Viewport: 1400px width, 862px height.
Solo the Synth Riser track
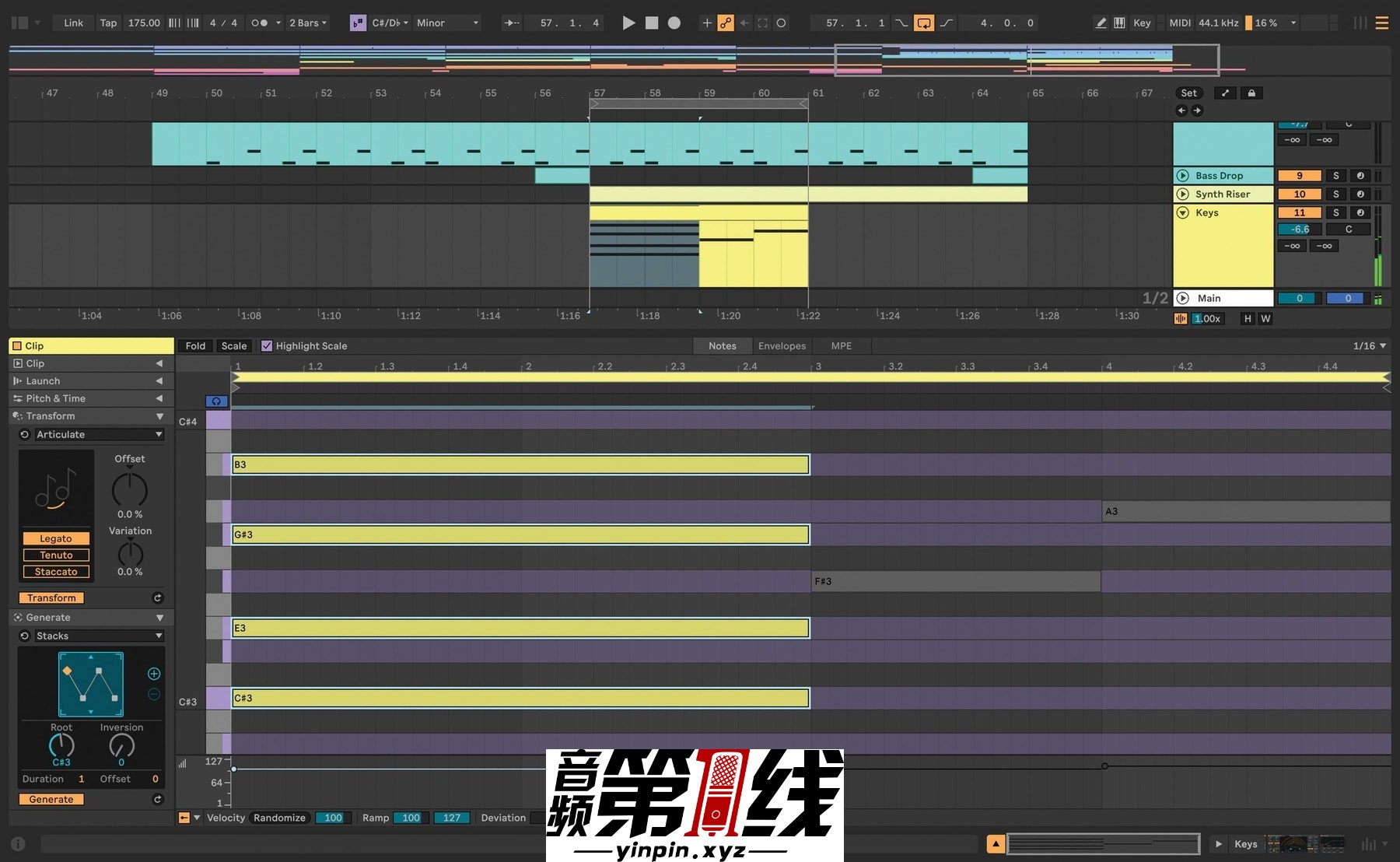1336,194
